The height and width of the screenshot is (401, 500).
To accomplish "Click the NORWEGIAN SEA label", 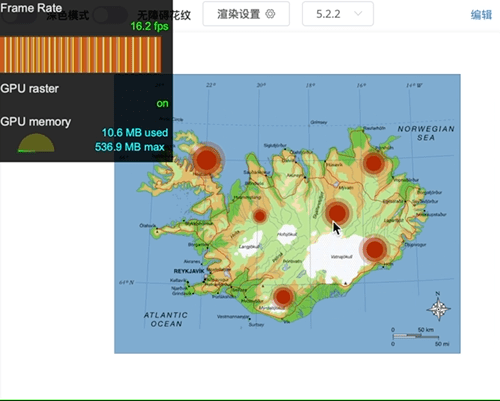I will coord(426,133).
